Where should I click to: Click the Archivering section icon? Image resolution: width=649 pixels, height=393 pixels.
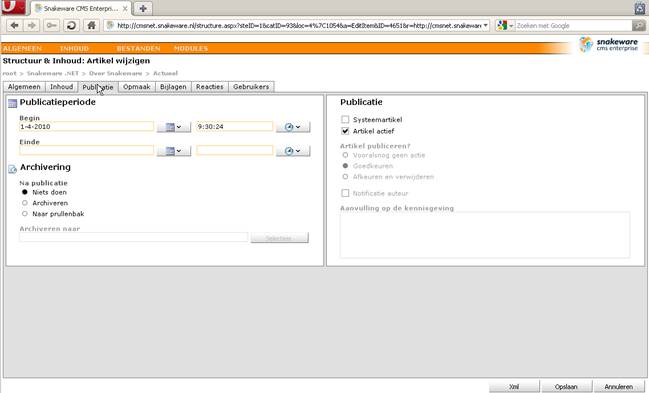tap(12, 169)
